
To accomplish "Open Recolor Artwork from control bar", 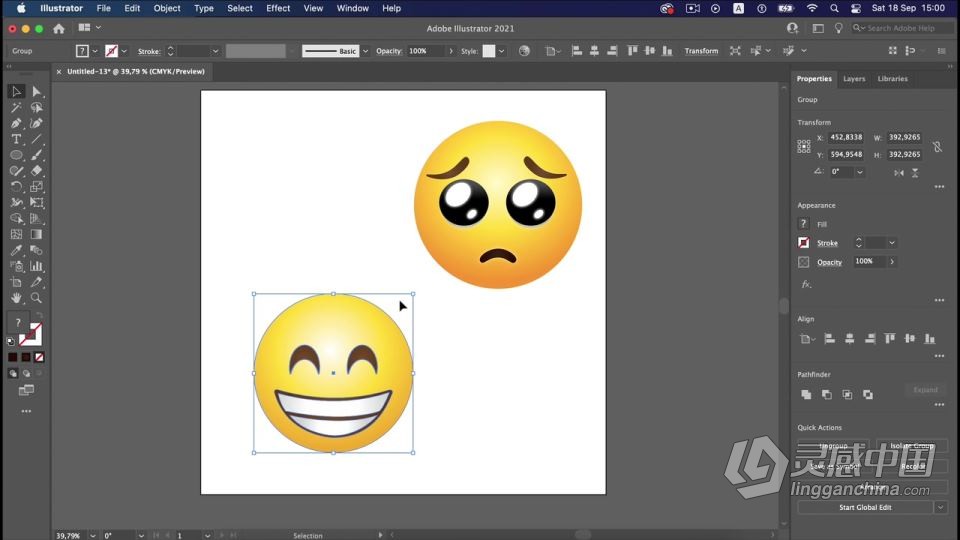I will [524, 51].
